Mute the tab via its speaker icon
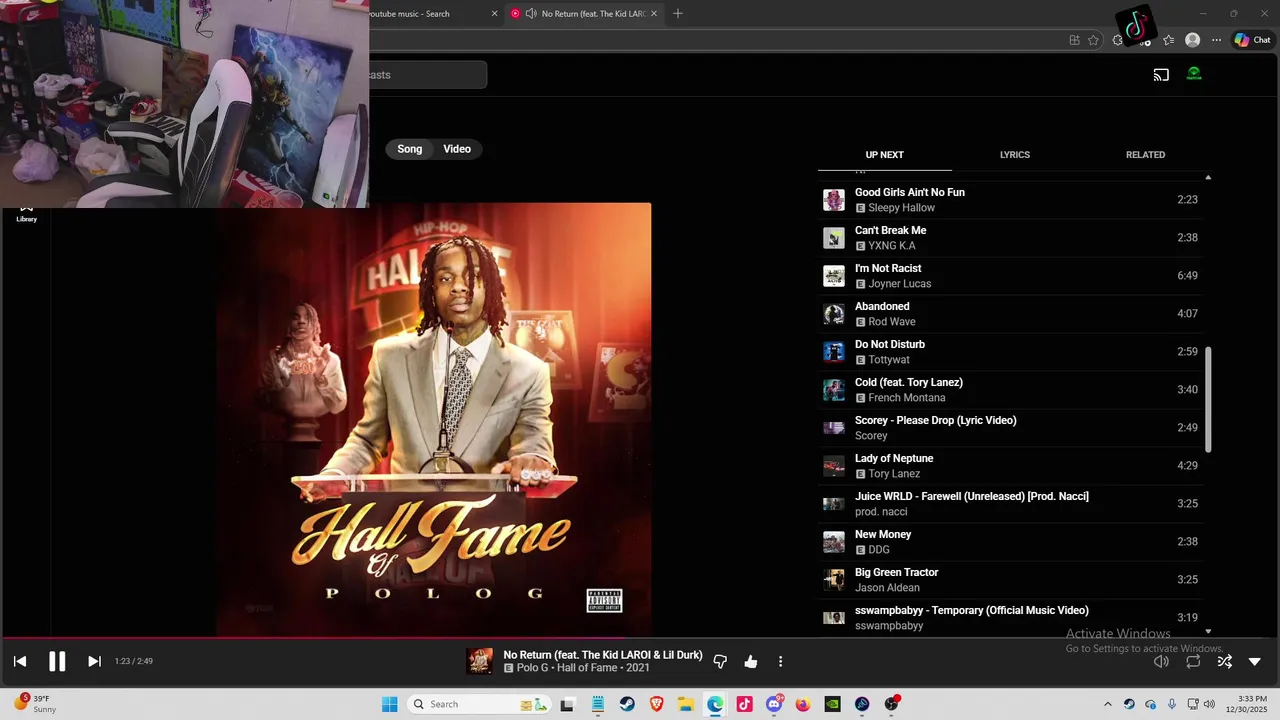Viewport: 1280px width, 720px height. pos(531,14)
